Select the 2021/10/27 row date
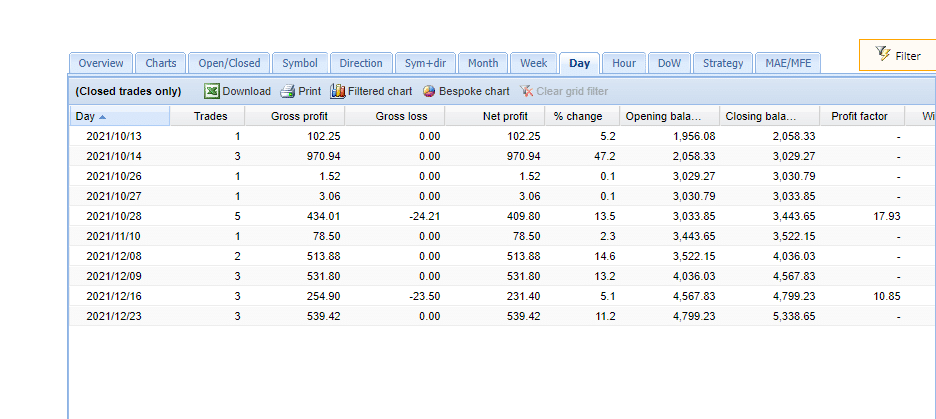 pyautogui.click(x=114, y=196)
